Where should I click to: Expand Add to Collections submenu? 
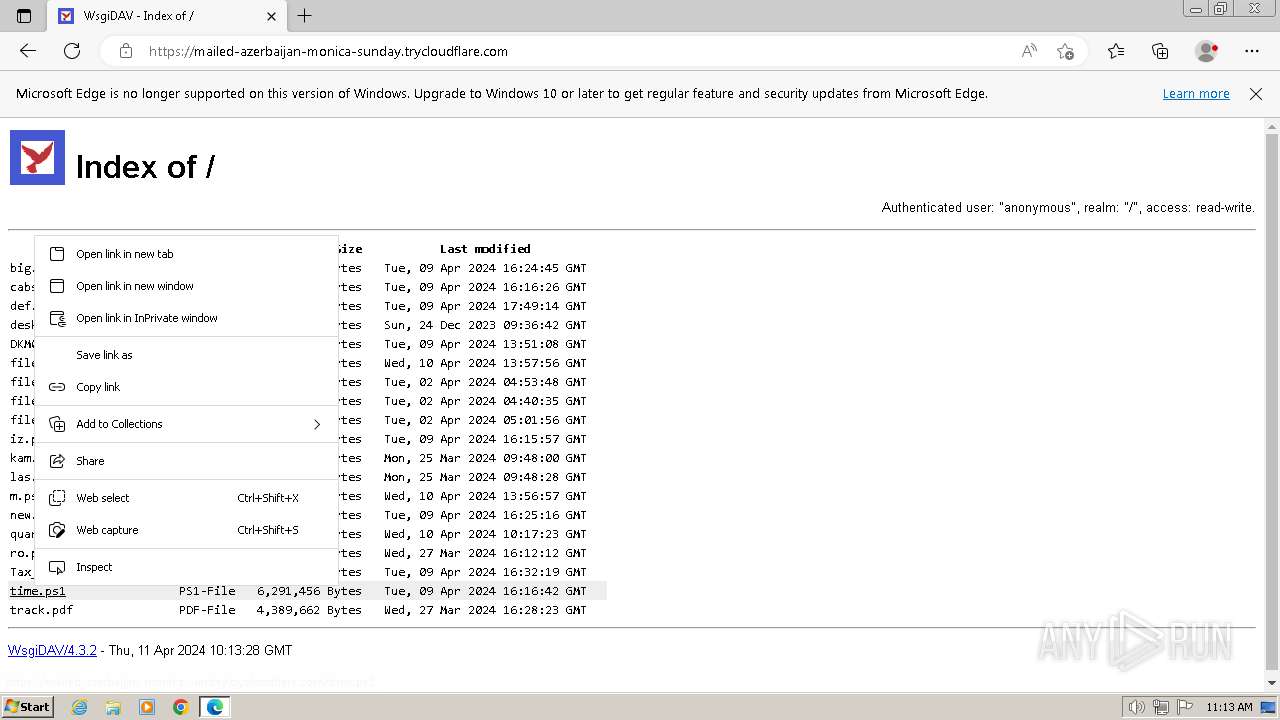pos(186,424)
